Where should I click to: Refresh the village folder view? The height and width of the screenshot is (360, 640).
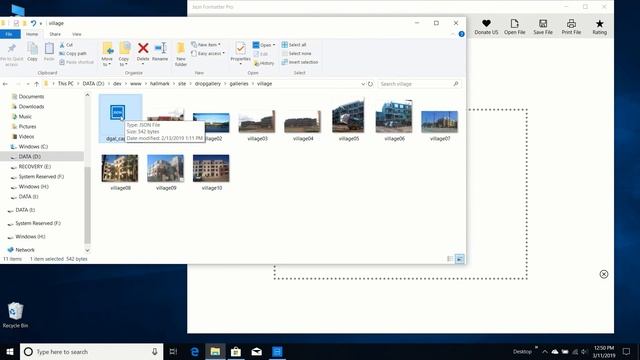coord(370,84)
